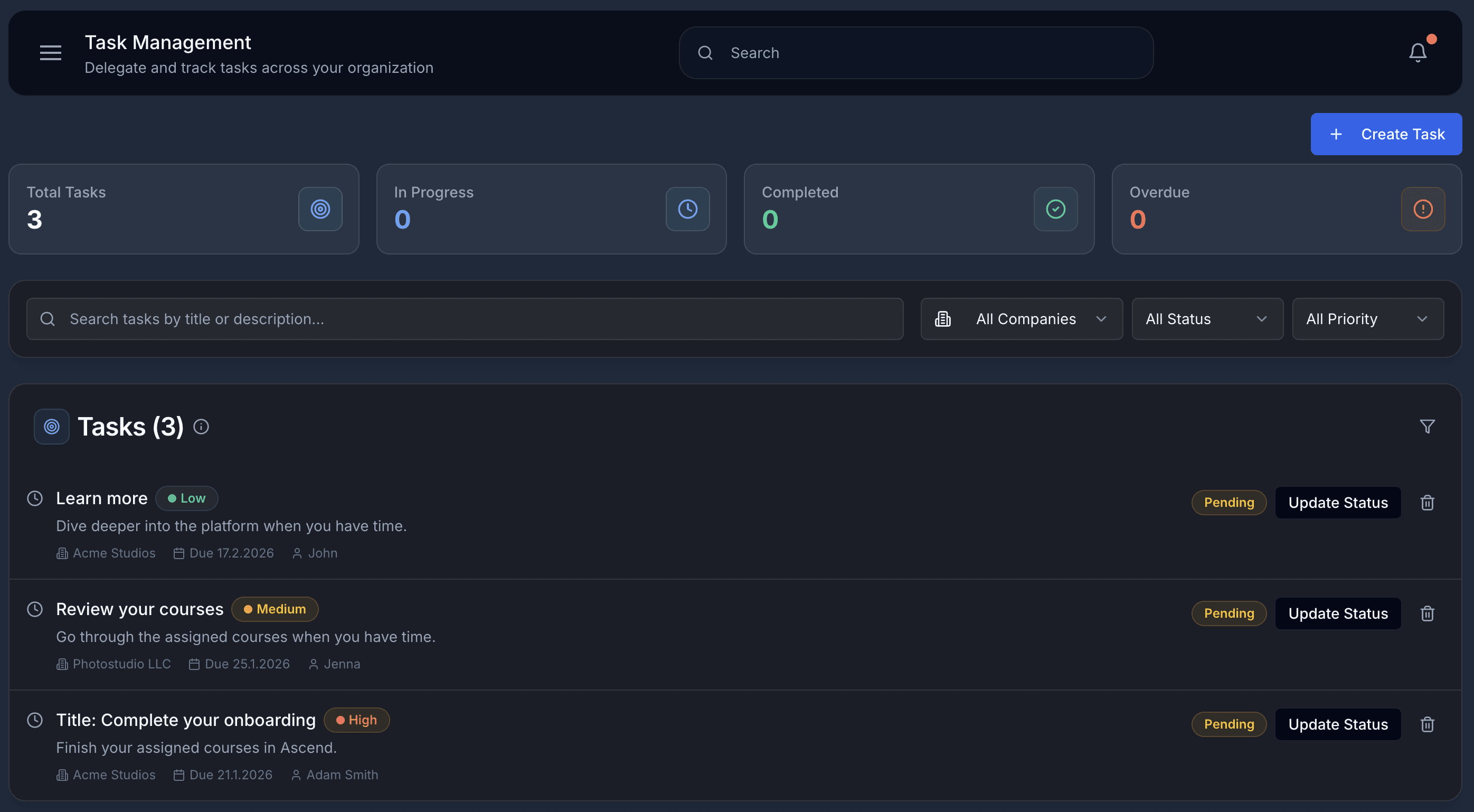Open the All Status dropdown
The image size is (1474, 812).
tap(1207, 319)
